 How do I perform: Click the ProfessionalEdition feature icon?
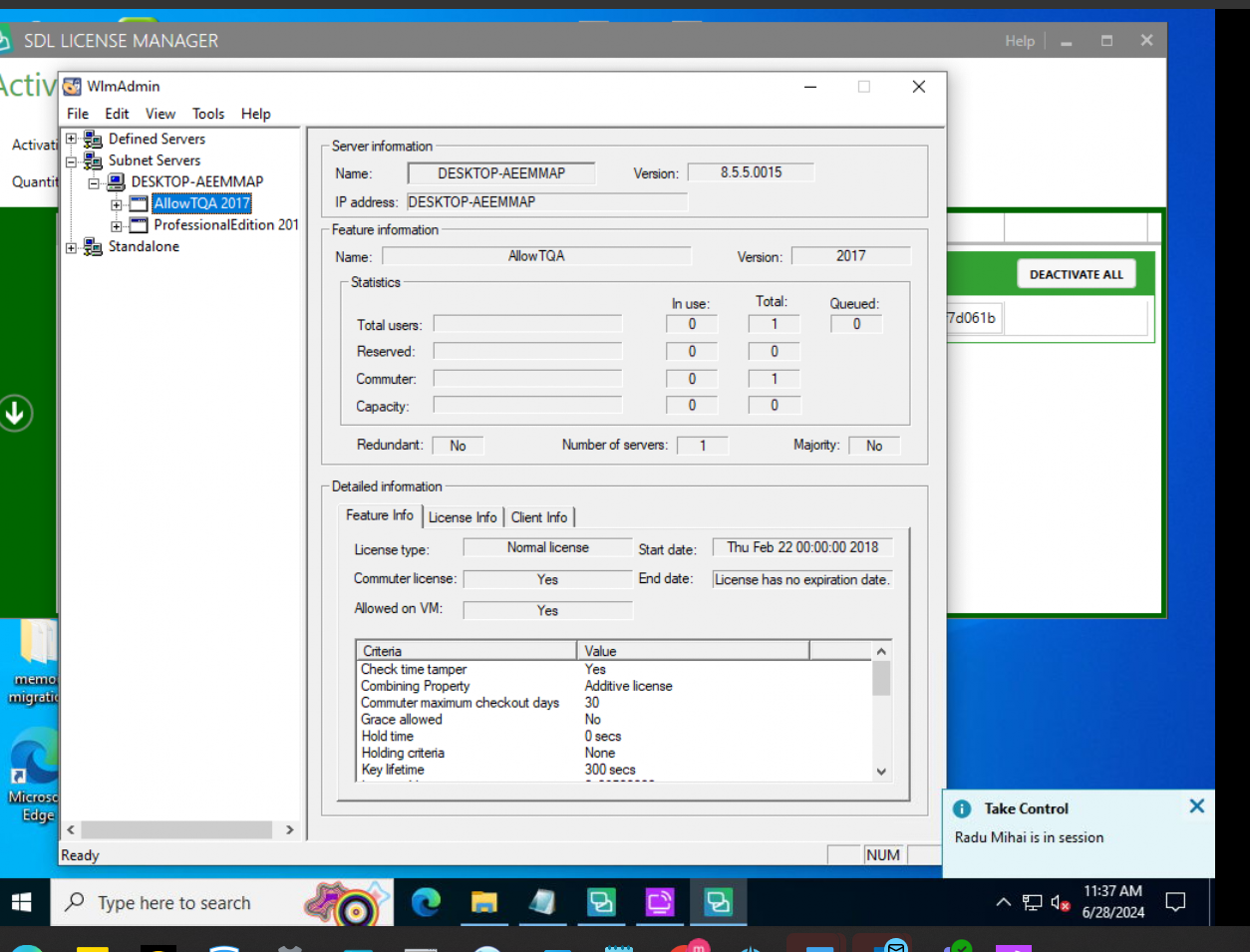click(139, 225)
